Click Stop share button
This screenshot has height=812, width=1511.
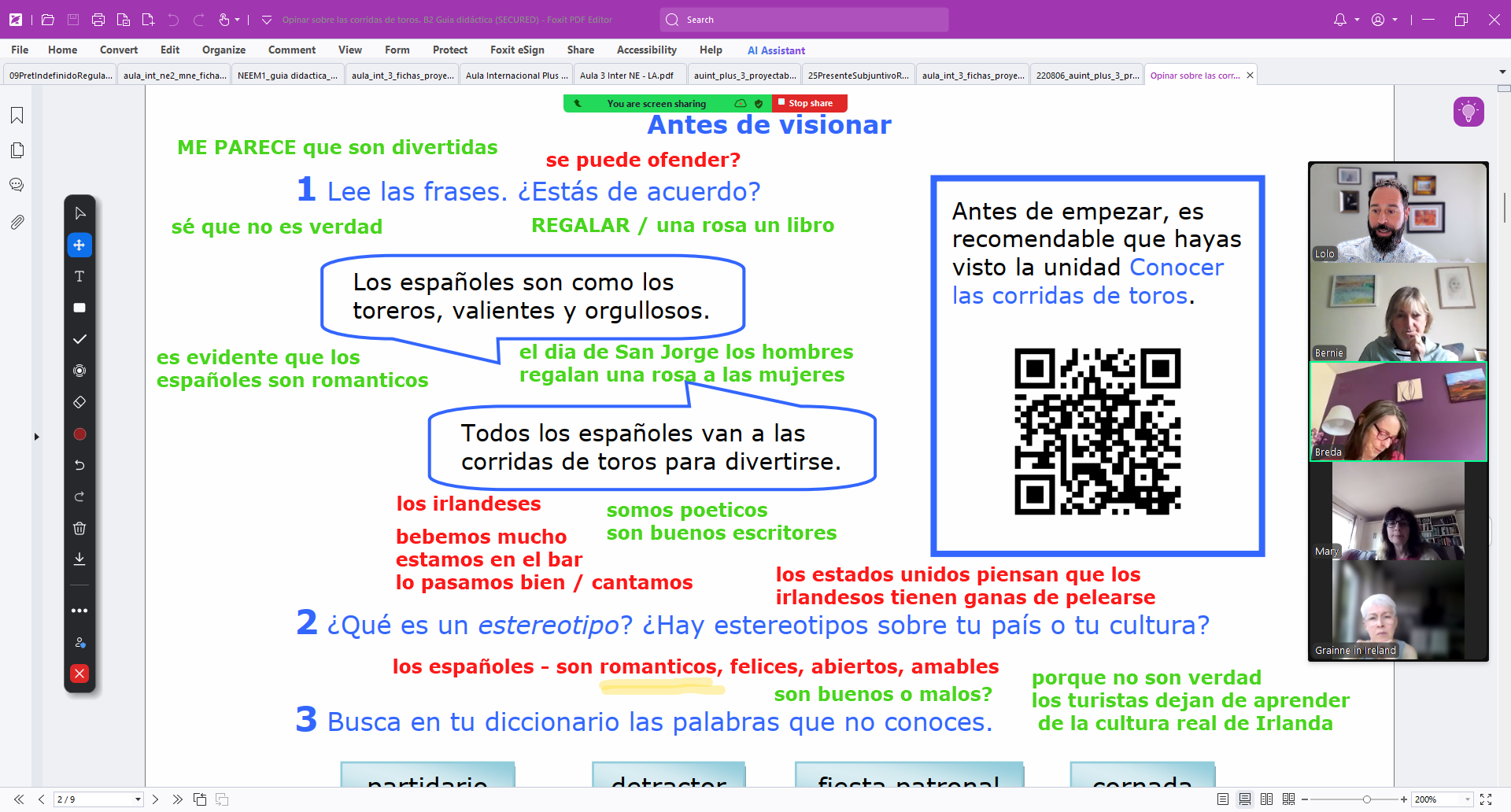tap(810, 103)
